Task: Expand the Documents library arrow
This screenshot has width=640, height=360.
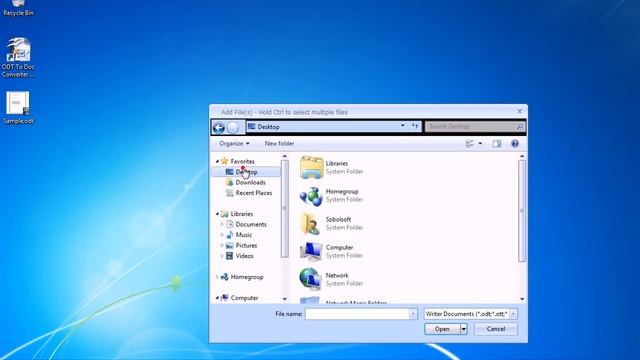Action: click(x=222, y=224)
